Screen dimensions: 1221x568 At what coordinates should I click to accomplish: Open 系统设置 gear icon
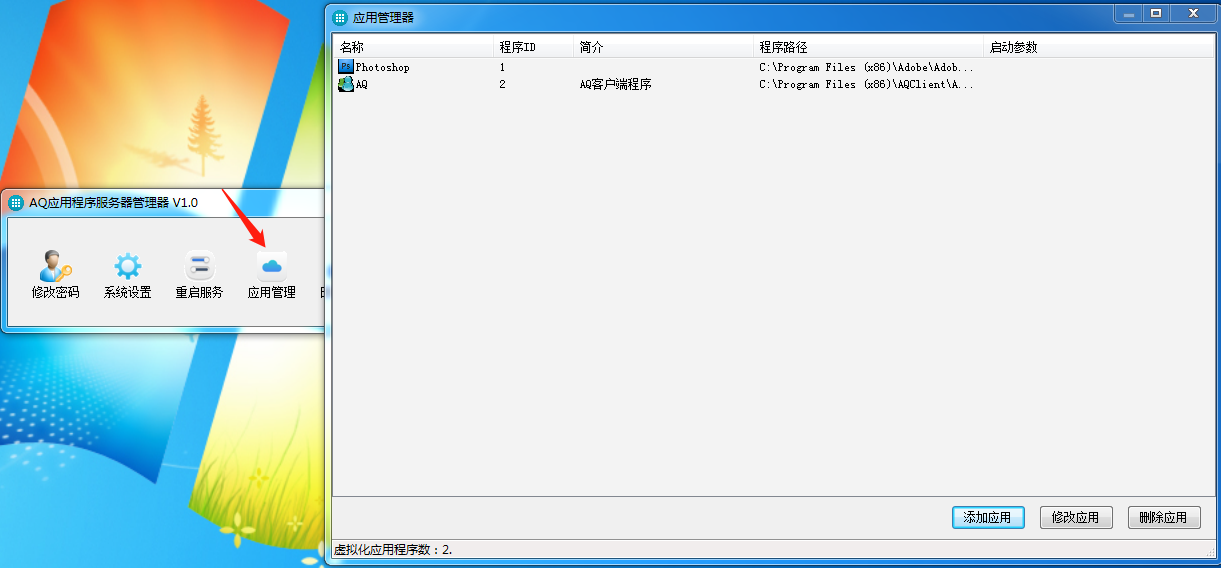(127, 266)
